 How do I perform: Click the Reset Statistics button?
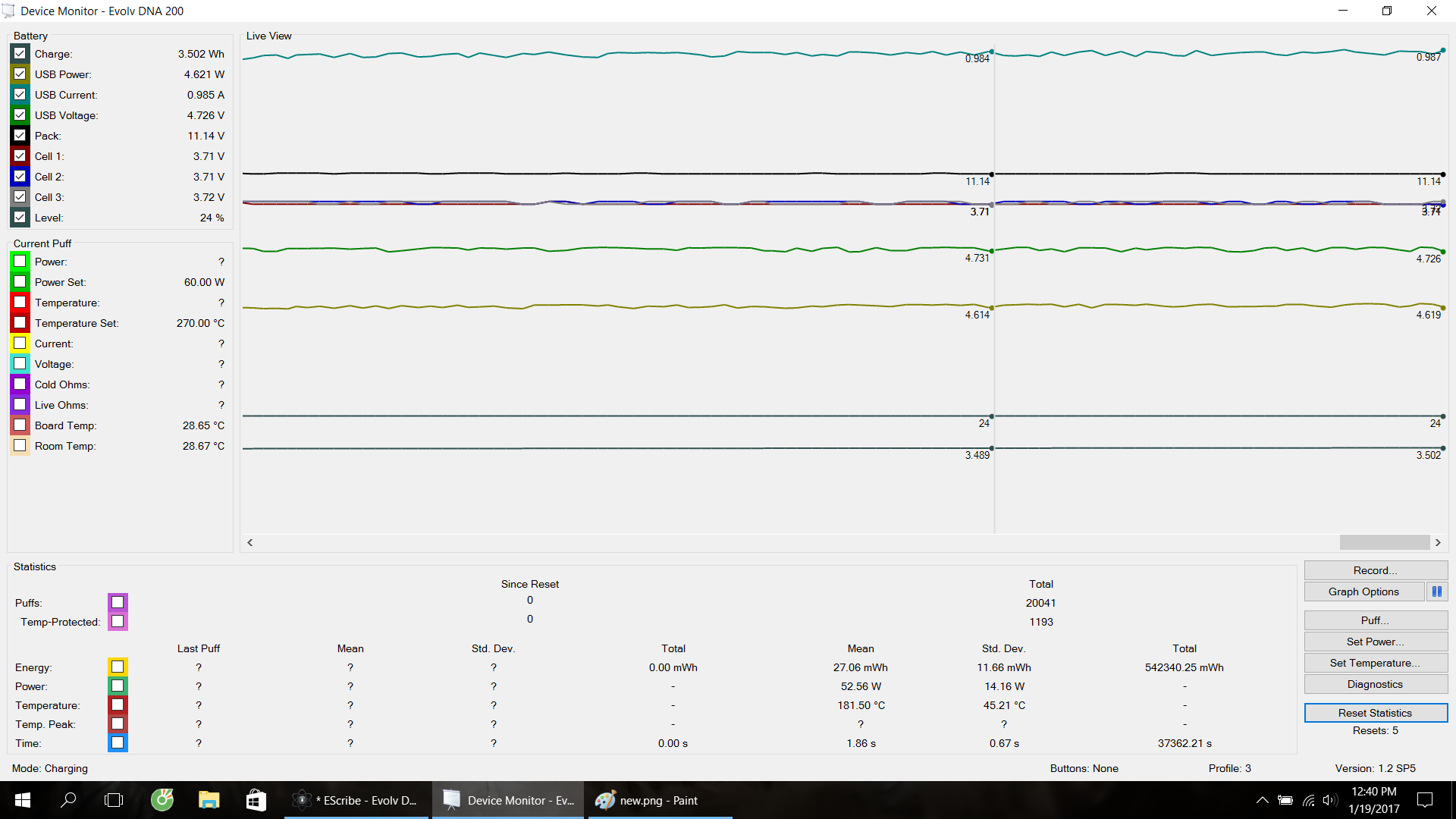point(1375,713)
